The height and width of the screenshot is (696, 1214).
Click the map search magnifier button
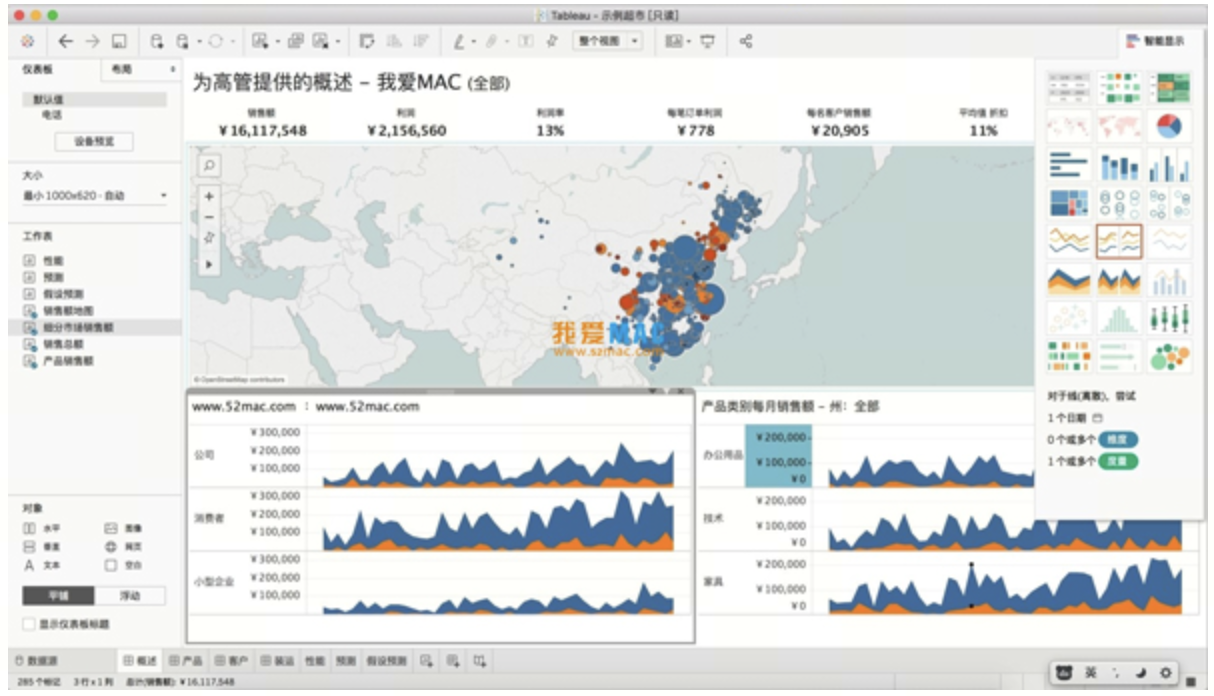click(x=209, y=166)
